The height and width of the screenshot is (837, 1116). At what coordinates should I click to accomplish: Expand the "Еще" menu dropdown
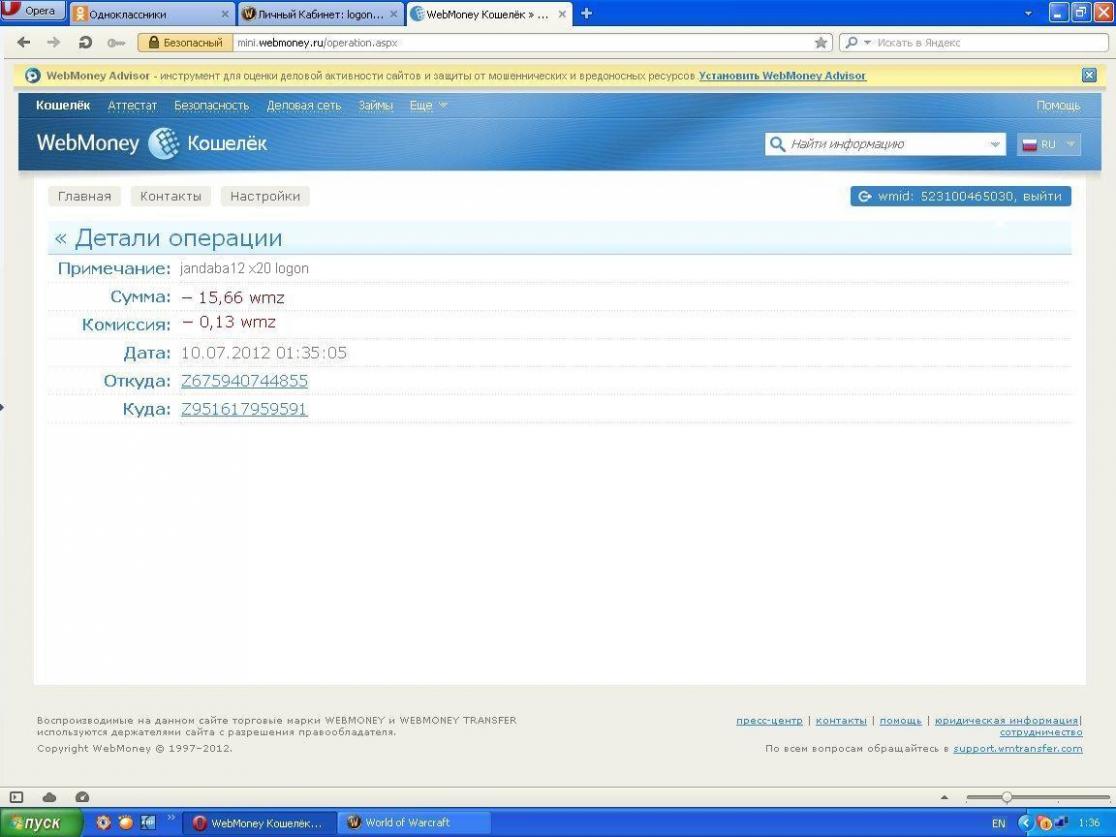(427, 106)
